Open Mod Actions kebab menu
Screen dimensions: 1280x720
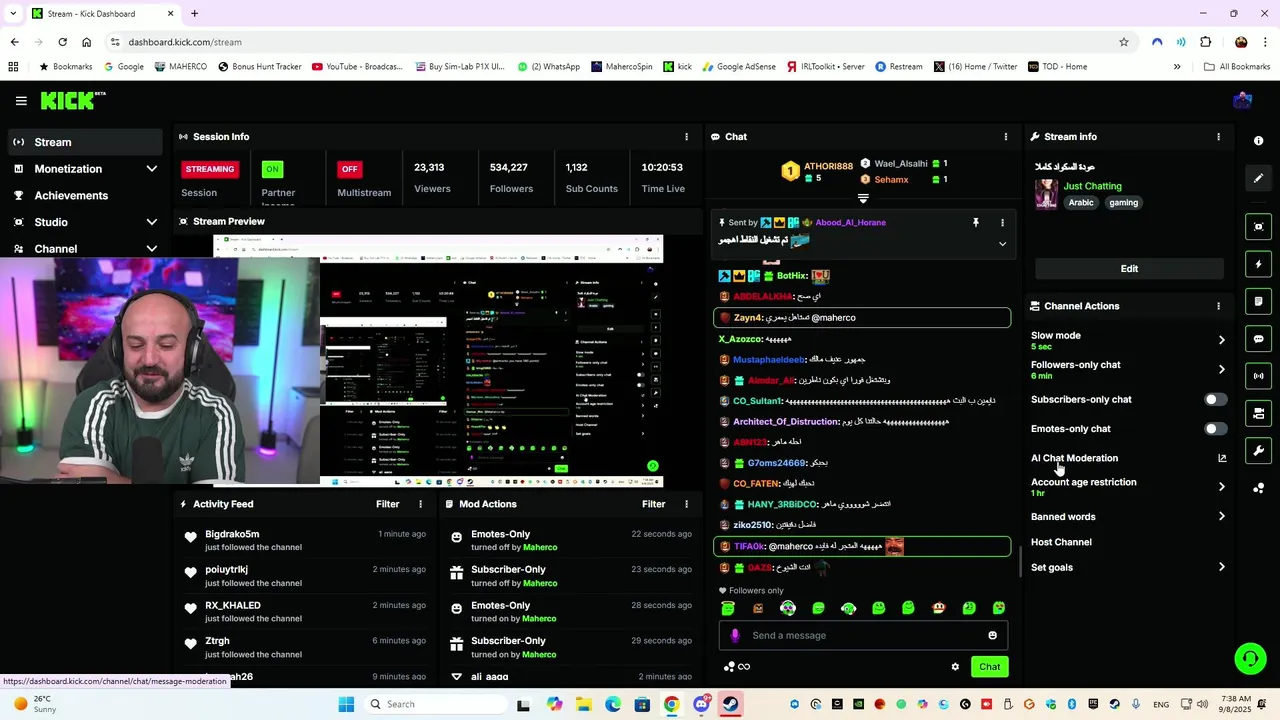686,505
